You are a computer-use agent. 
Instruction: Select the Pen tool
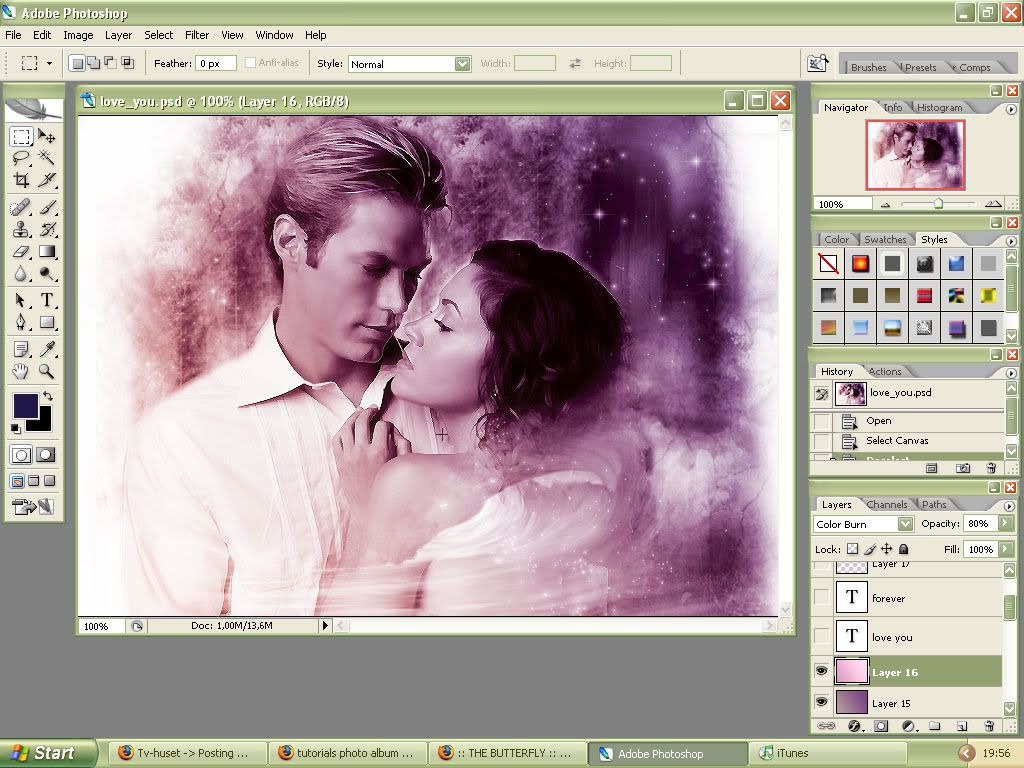tap(21, 322)
